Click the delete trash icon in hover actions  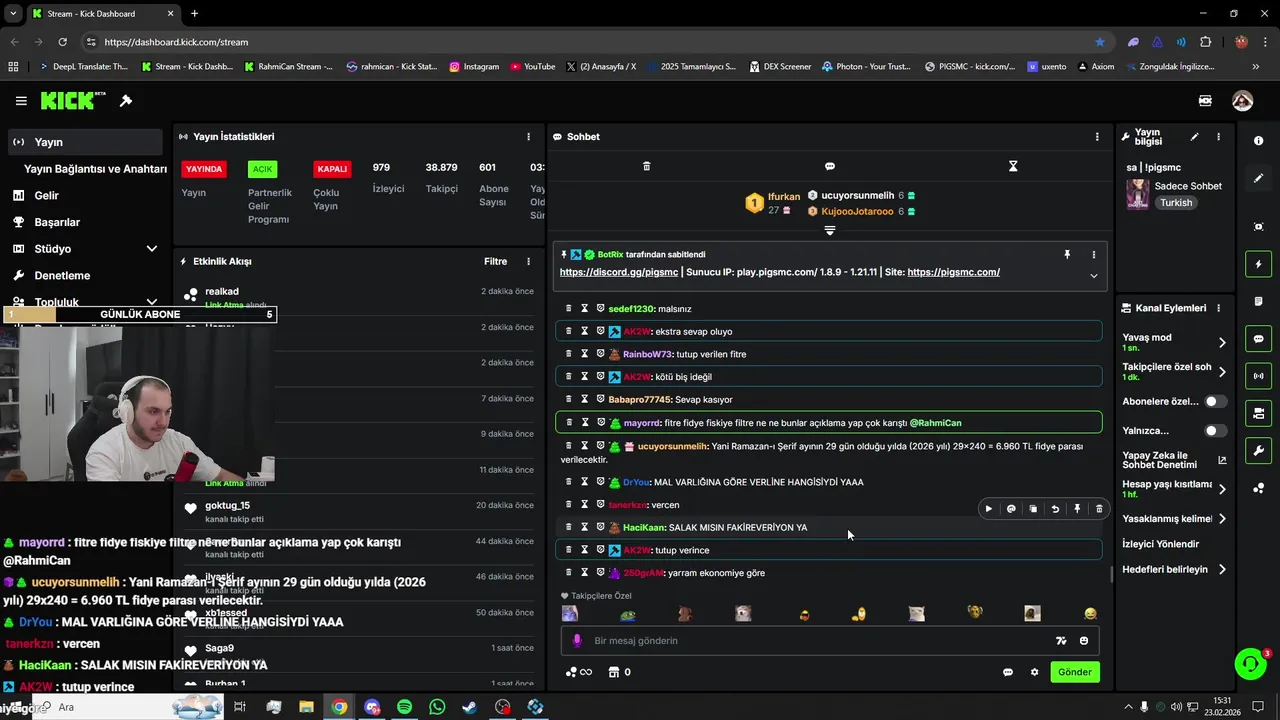click(1099, 509)
